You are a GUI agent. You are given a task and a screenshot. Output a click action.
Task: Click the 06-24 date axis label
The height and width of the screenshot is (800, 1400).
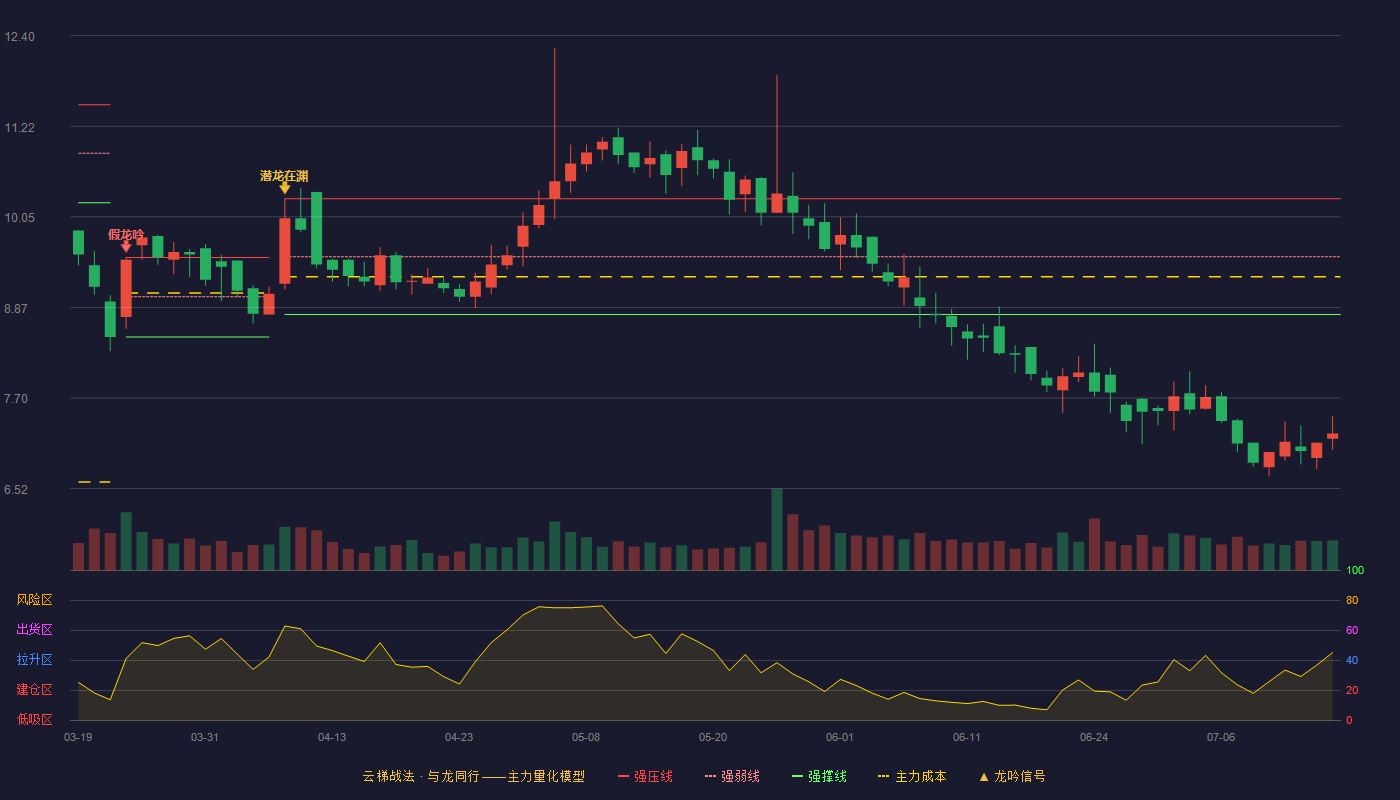pos(1094,737)
